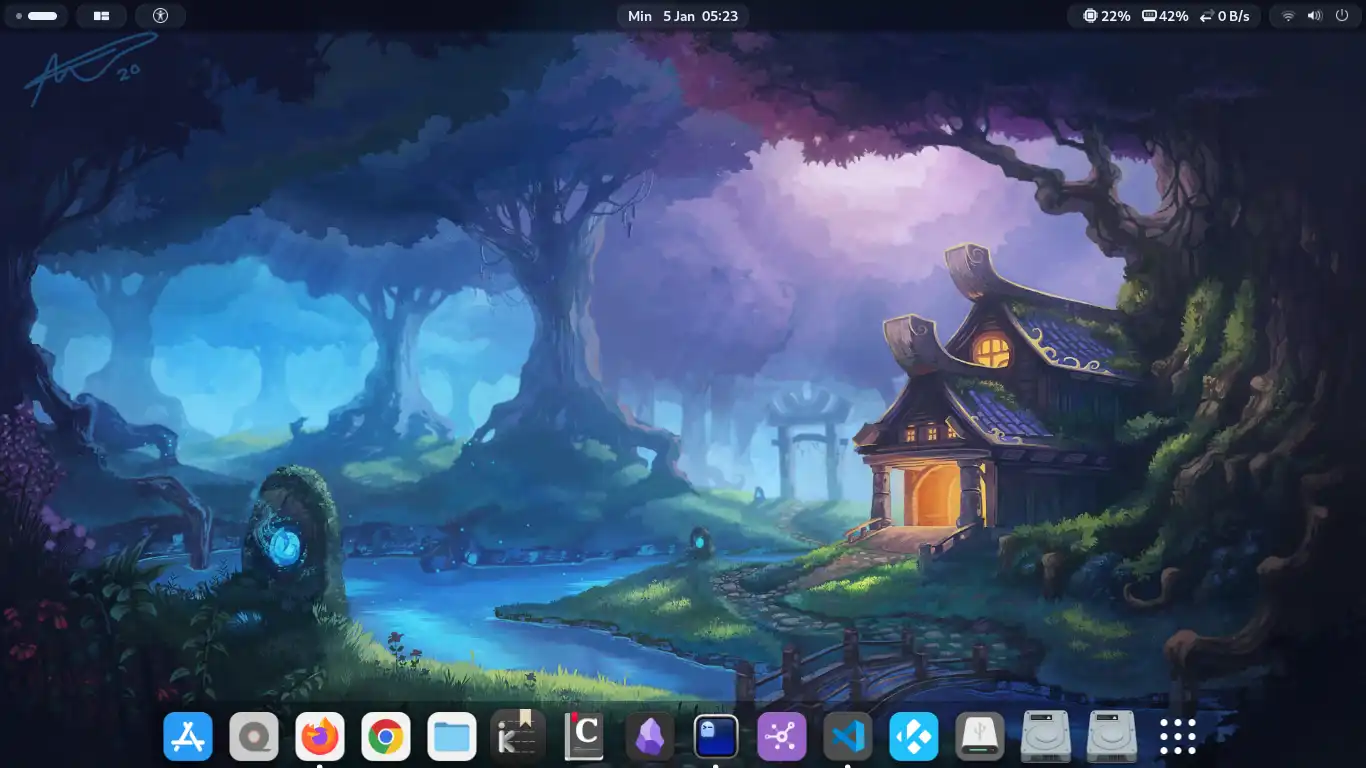This screenshot has height=768, width=1366.
Task: Launch Firefox from the dock
Action: click(x=320, y=738)
